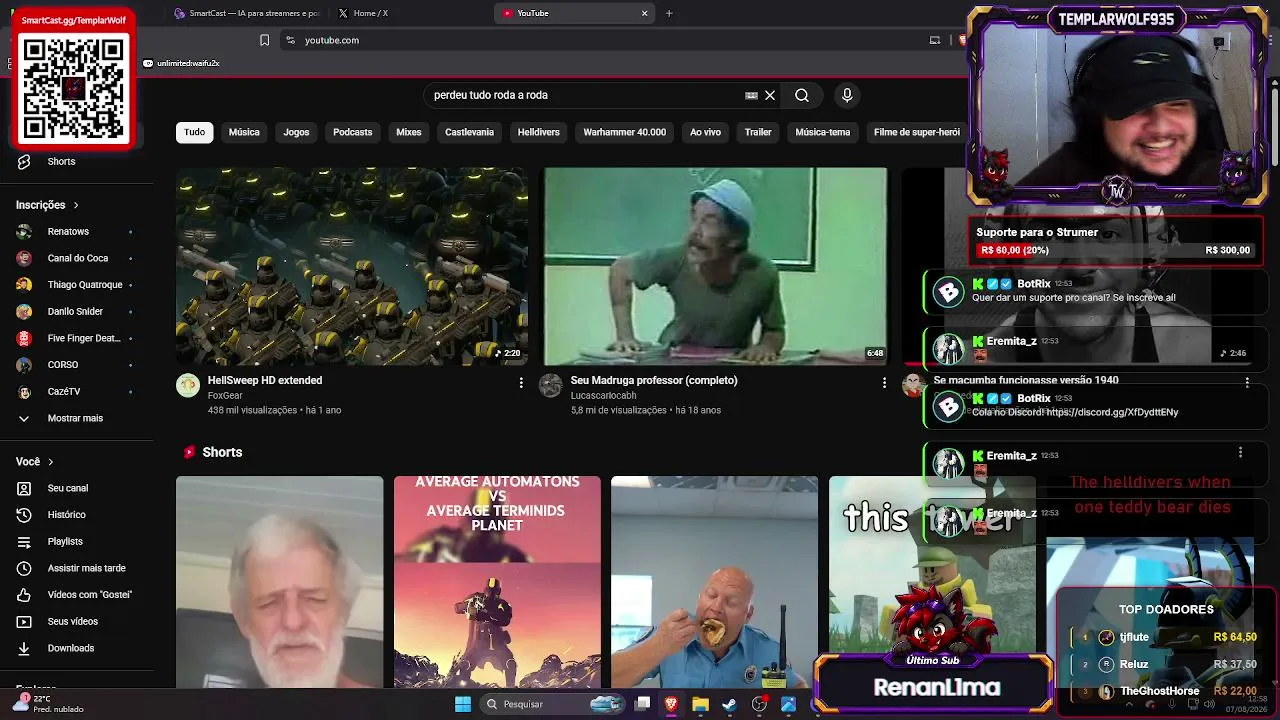Open Assistir mais tarde list
Viewport: 1280px width, 720px height.
pyautogui.click(x=87, y=568)
